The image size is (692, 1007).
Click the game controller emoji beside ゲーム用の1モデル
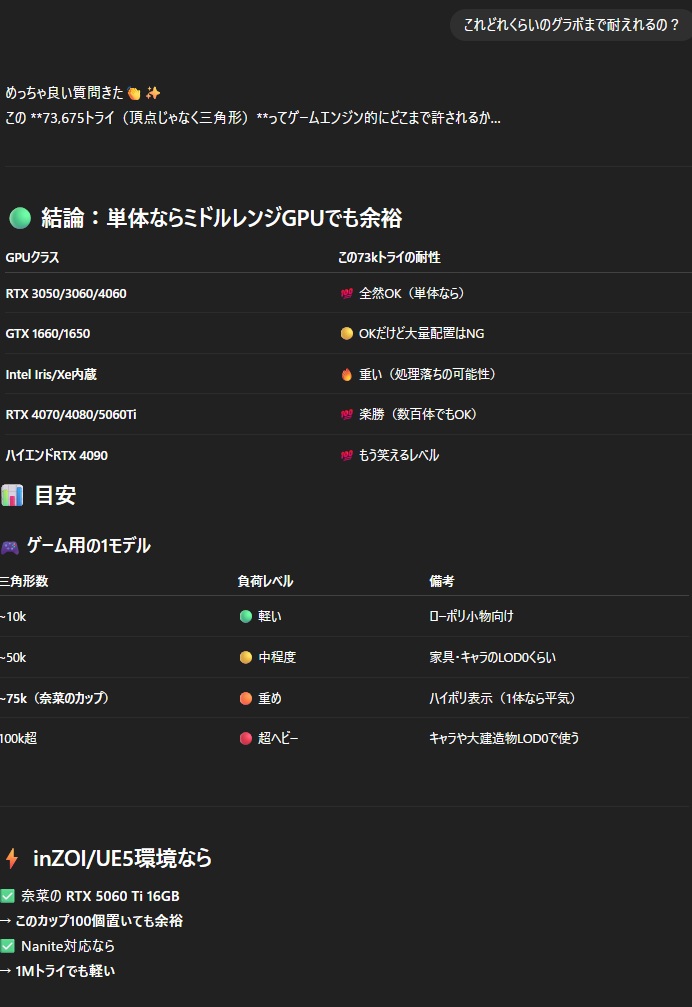pos(10,547)
